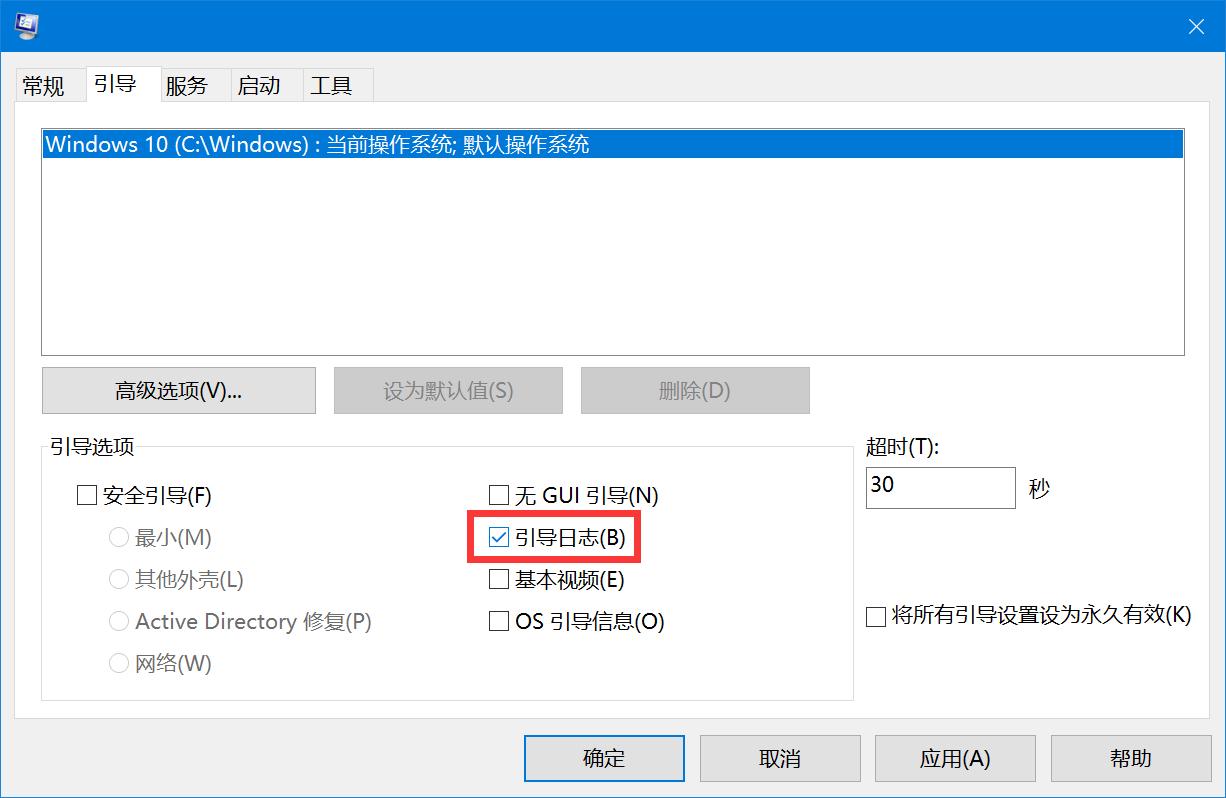Select the 网络 radio button
1226x798 pixels.
click(x=118, y=663)
